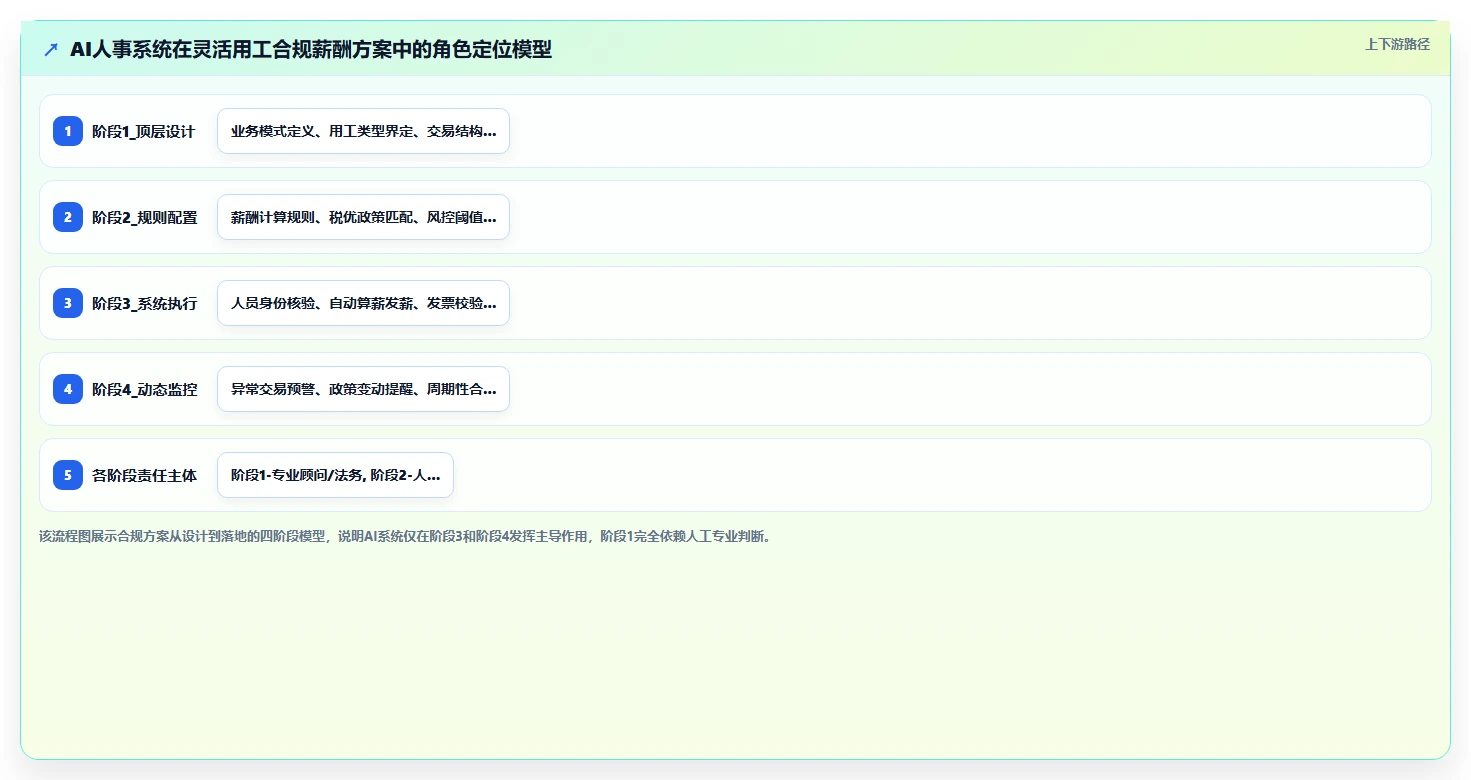Click the 阶段1_顶层设计 label
The image size is (1471, 780).
click(144, 131)
